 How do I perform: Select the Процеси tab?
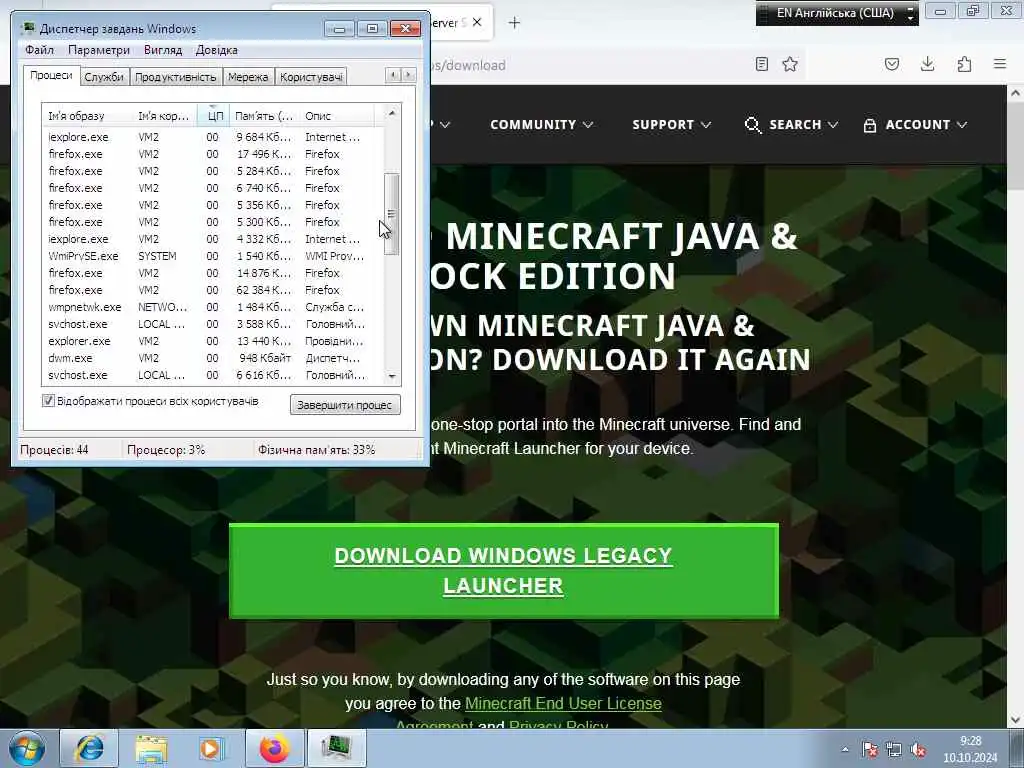pyautogui.click(x=51, y=75)
